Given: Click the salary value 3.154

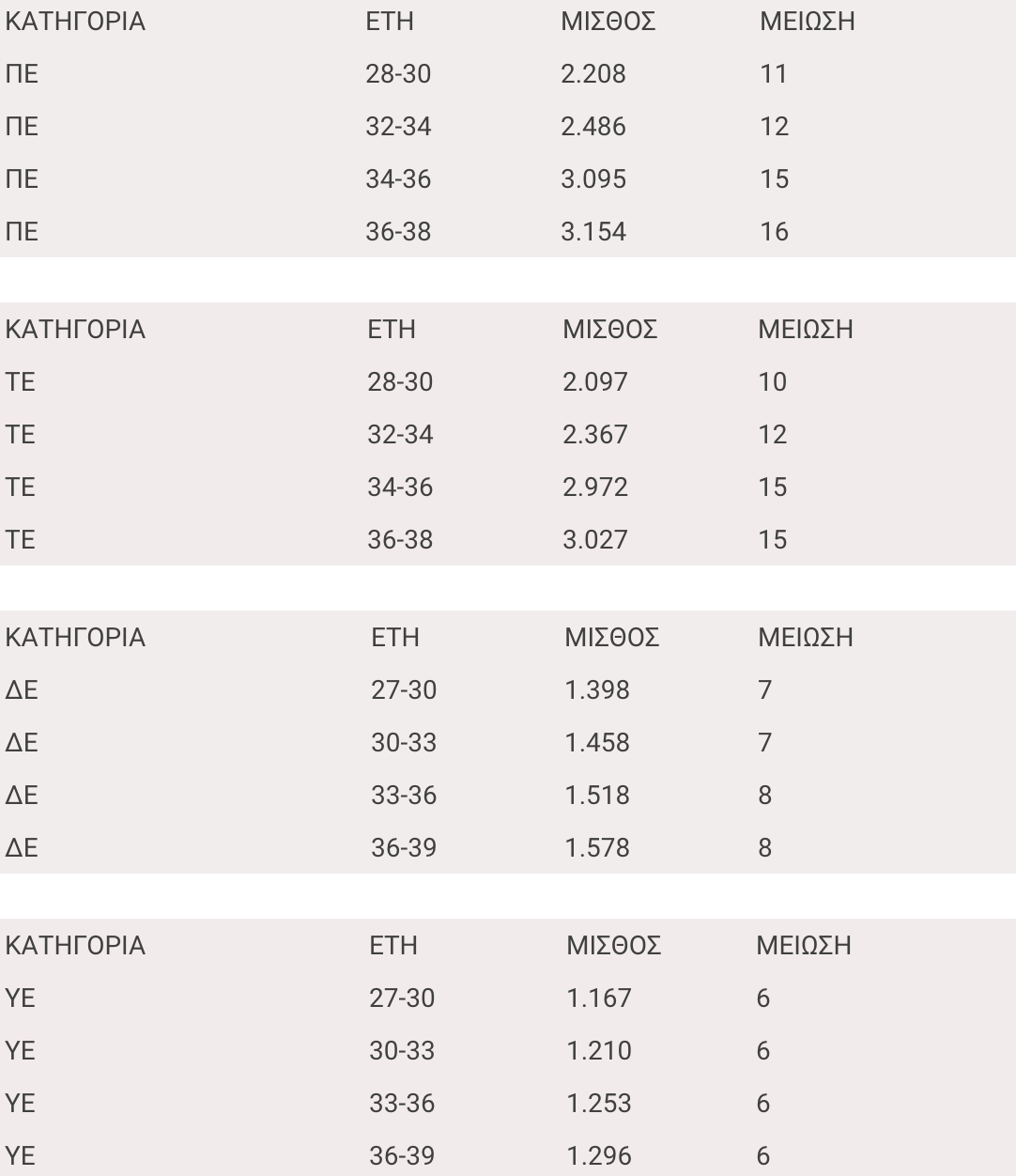Looking at the screenshot, I should click(x=593, y=232).
